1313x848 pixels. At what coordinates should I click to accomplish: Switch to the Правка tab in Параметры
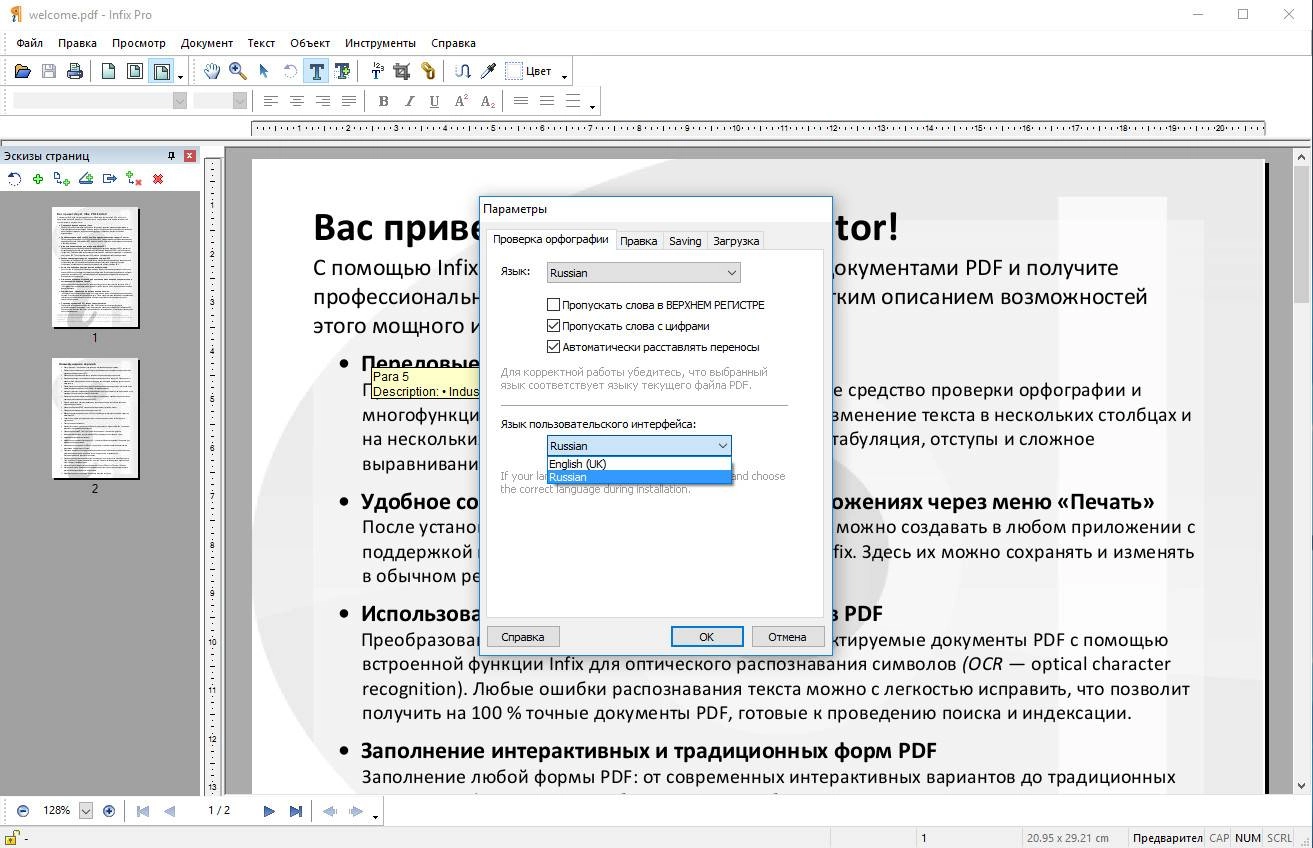tap(638, 241)
